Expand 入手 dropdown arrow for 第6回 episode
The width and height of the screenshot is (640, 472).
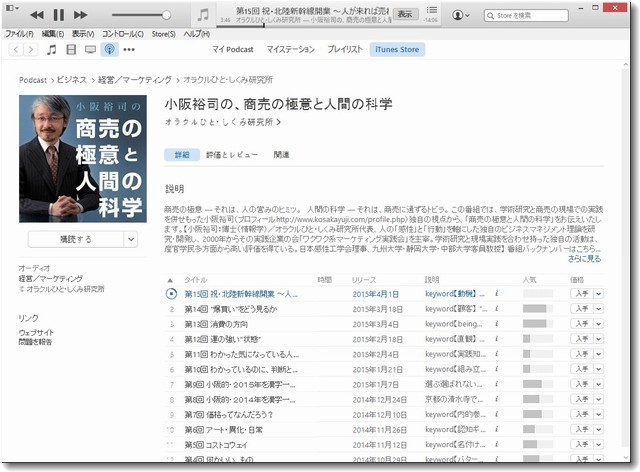[x=599, y=430]
